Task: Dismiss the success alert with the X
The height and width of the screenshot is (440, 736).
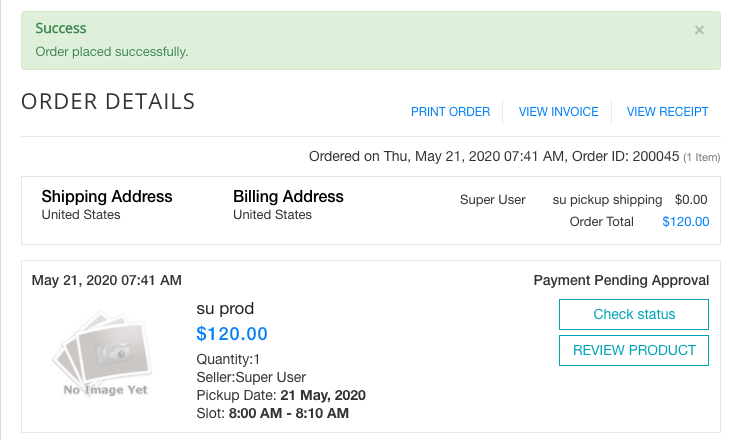Action: click(x=699, y=30)
